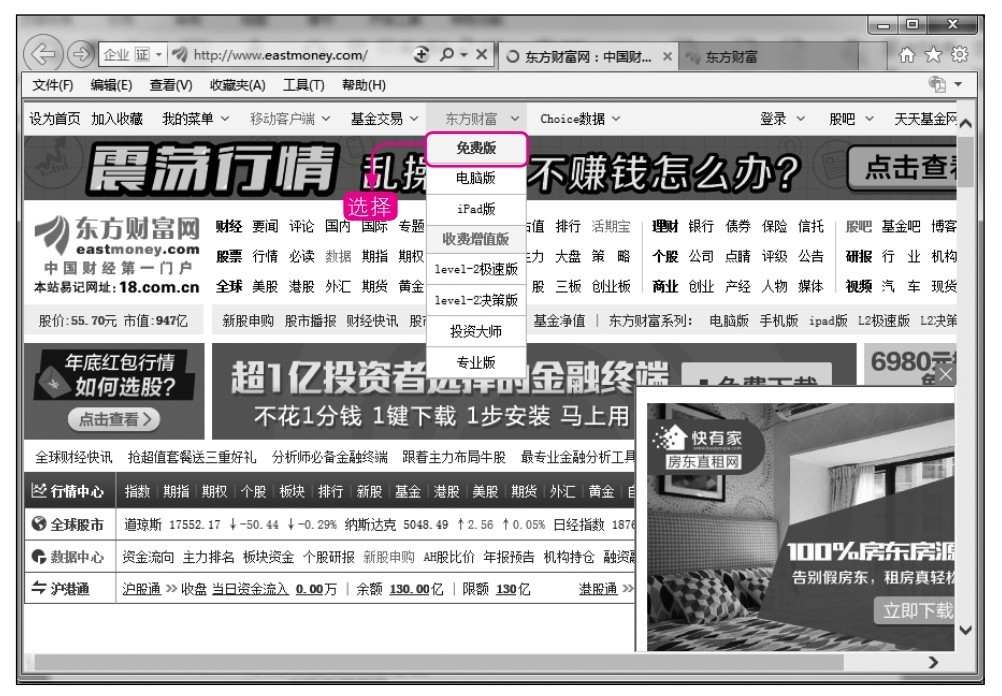
Task: Click 设为首页 link
Action: [55, 119]
